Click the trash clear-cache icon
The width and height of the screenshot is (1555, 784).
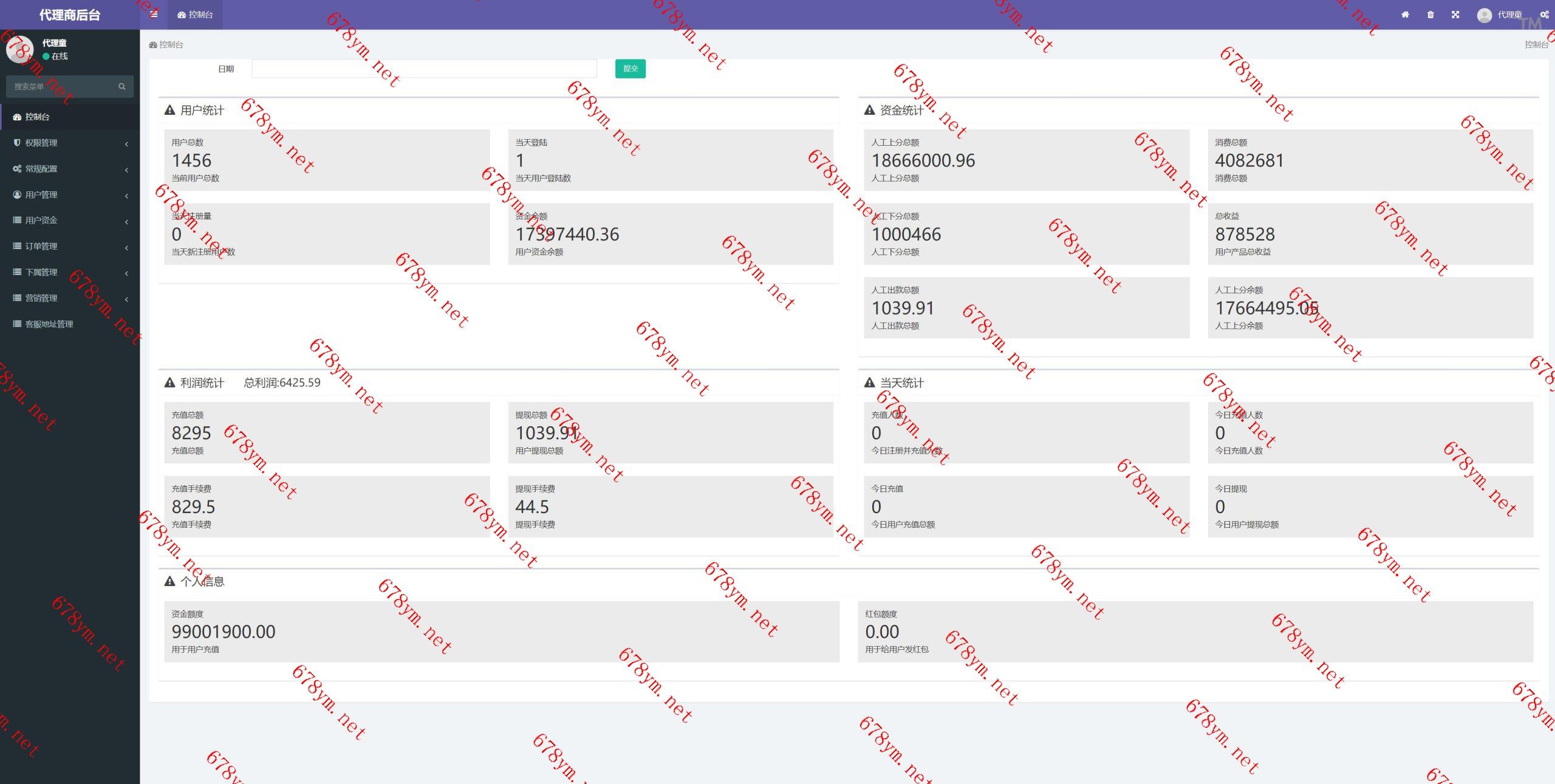[1430, 15]
